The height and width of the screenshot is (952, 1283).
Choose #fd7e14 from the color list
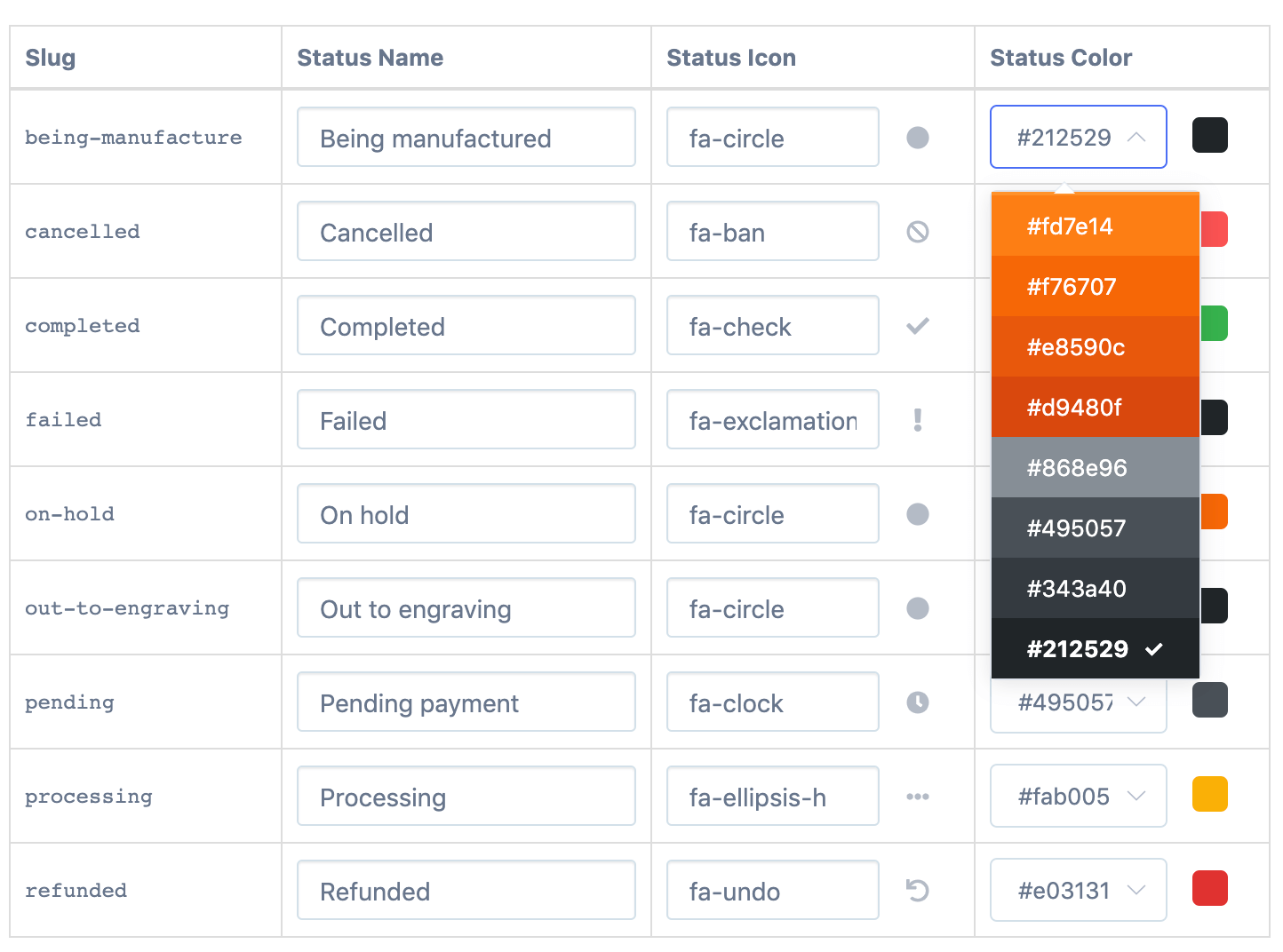1095,226
